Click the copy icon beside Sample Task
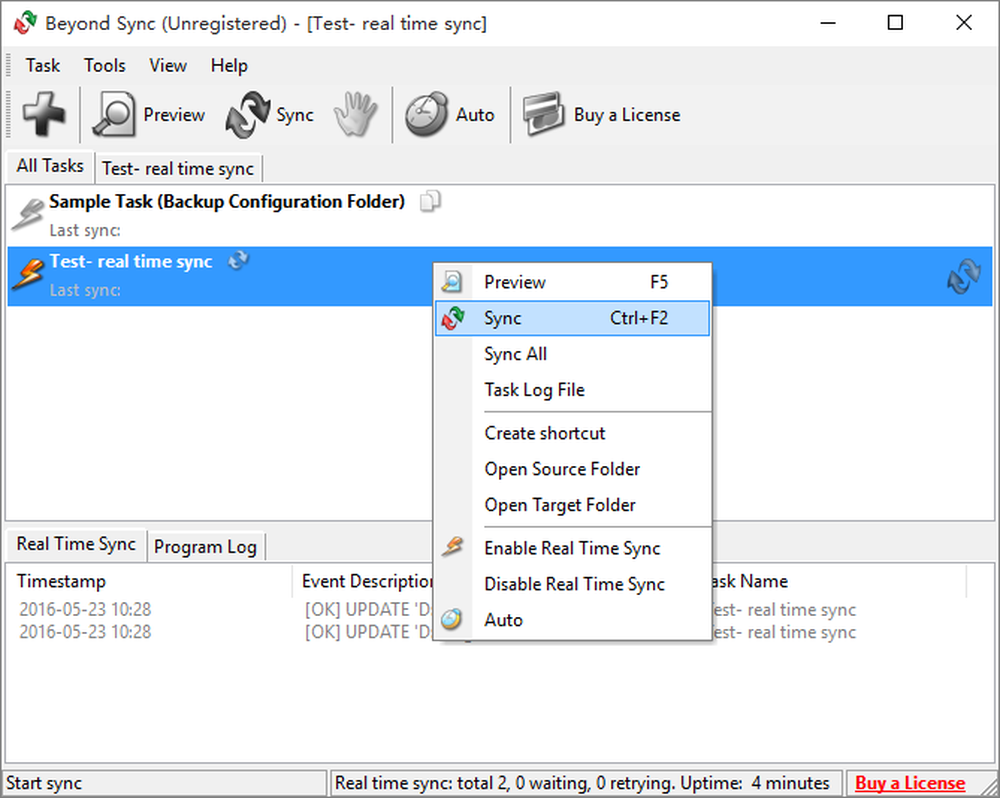The height and width of the screenshot is (798, 1000). pyautogui.click(x=430, y=201)
